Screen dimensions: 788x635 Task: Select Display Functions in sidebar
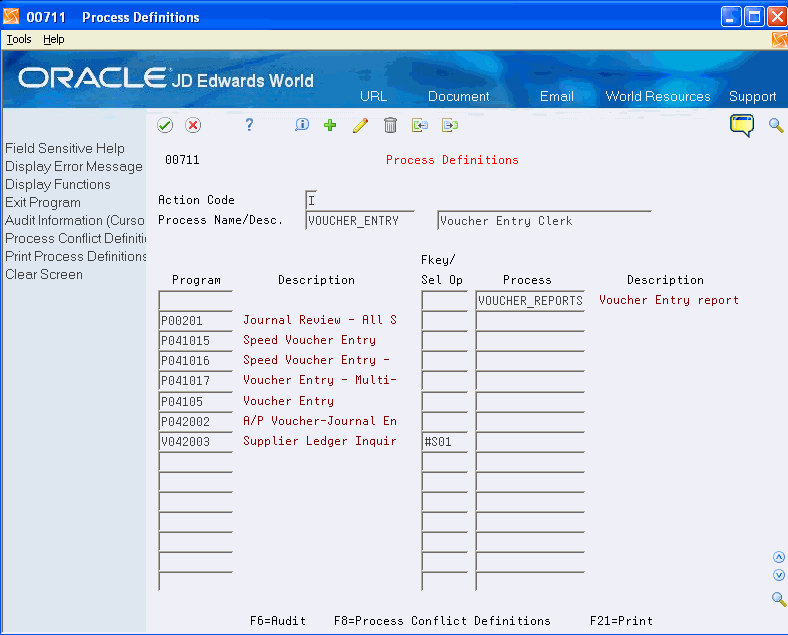pos(58,184)
